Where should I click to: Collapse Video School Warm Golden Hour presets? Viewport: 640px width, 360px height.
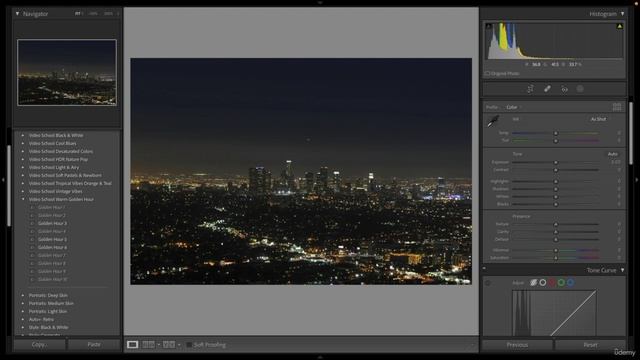[23, 199]
